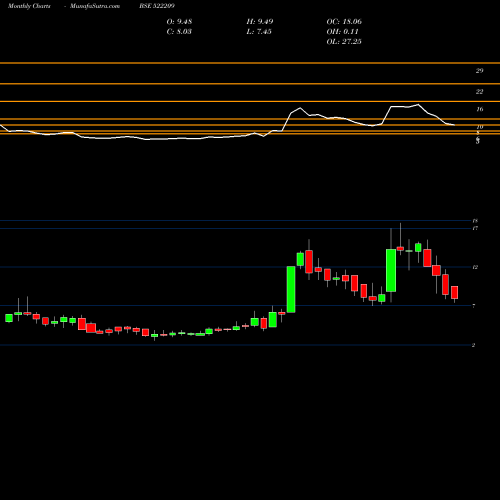The width and height of the screenshot is (500, 500).
Task: Click the 'BSE 522299' symbol label
Action: (157, 6)
